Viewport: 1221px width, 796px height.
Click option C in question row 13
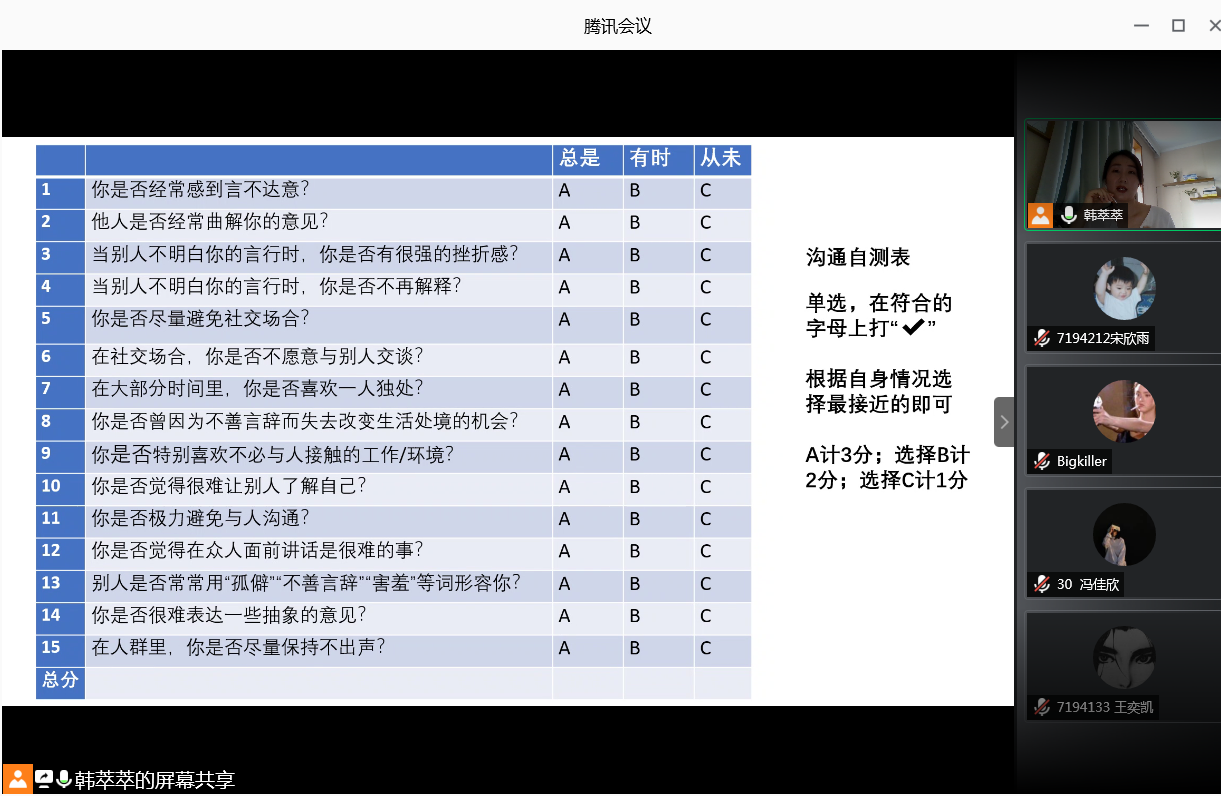tap(705, 584)
